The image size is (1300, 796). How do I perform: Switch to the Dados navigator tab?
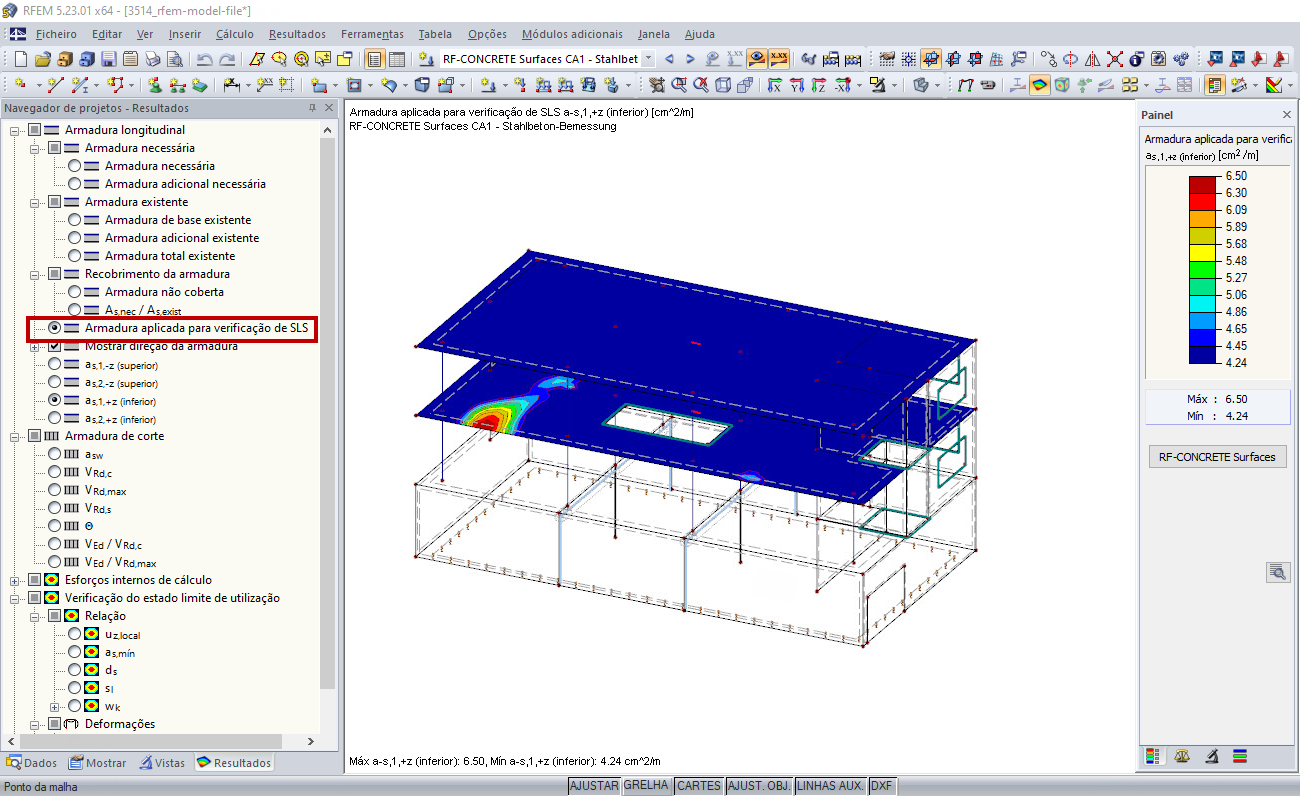[x=32, y=763]
